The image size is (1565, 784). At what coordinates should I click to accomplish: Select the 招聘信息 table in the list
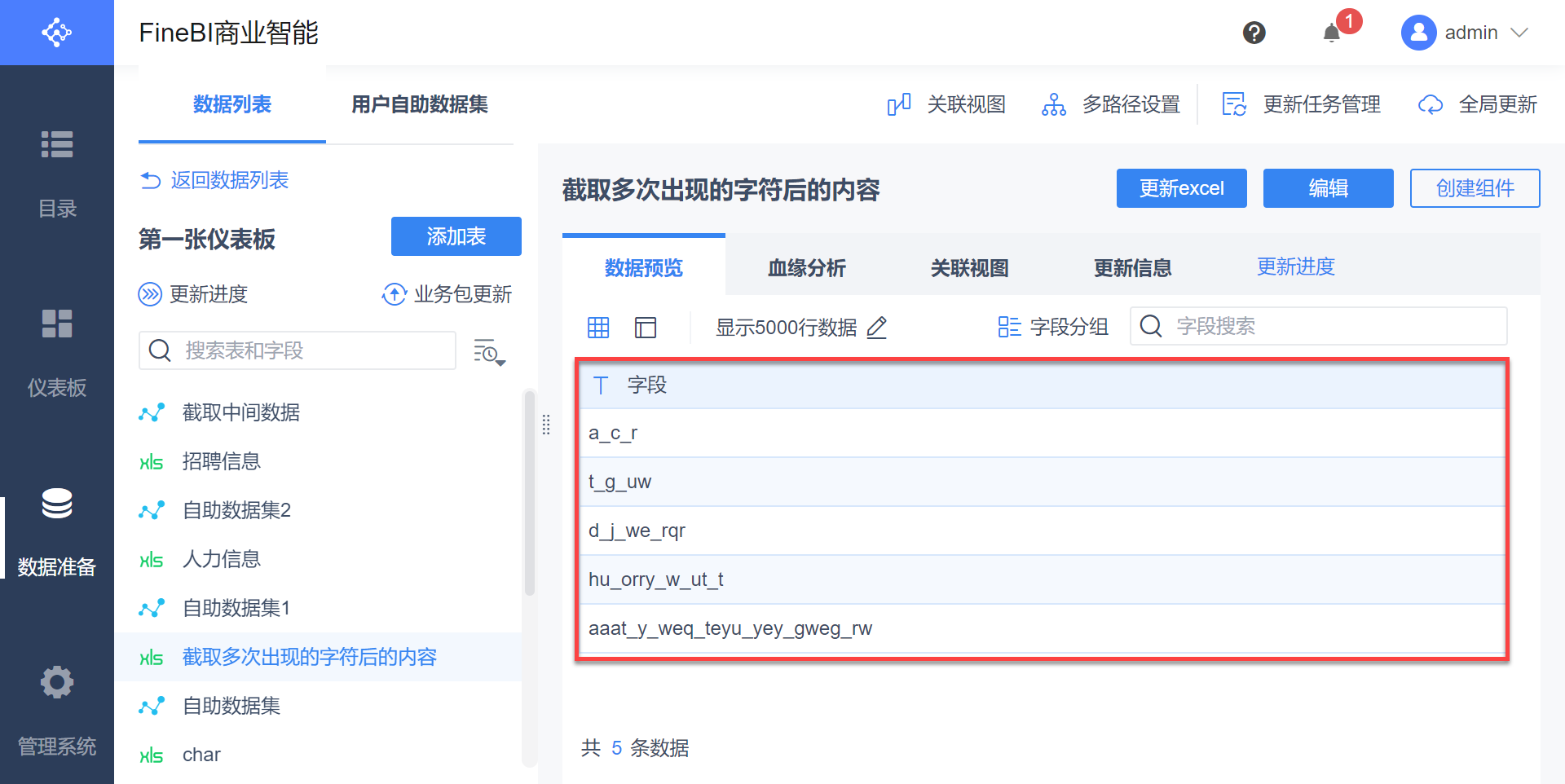222,461
